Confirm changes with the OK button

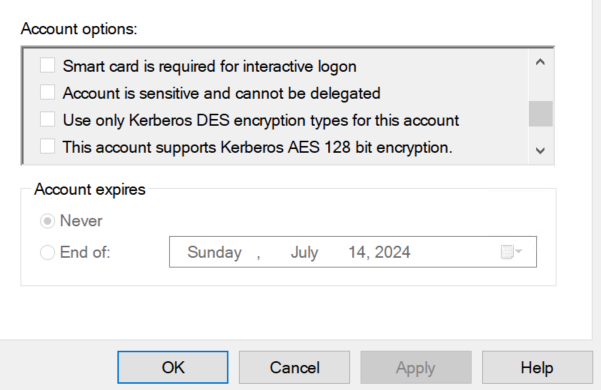click(x=173, y=367)
